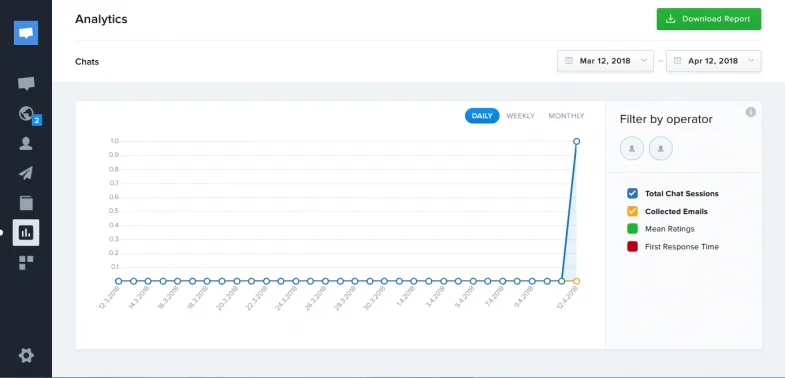
Task: Open the knowledge base book icon
Action: (26, 203)
